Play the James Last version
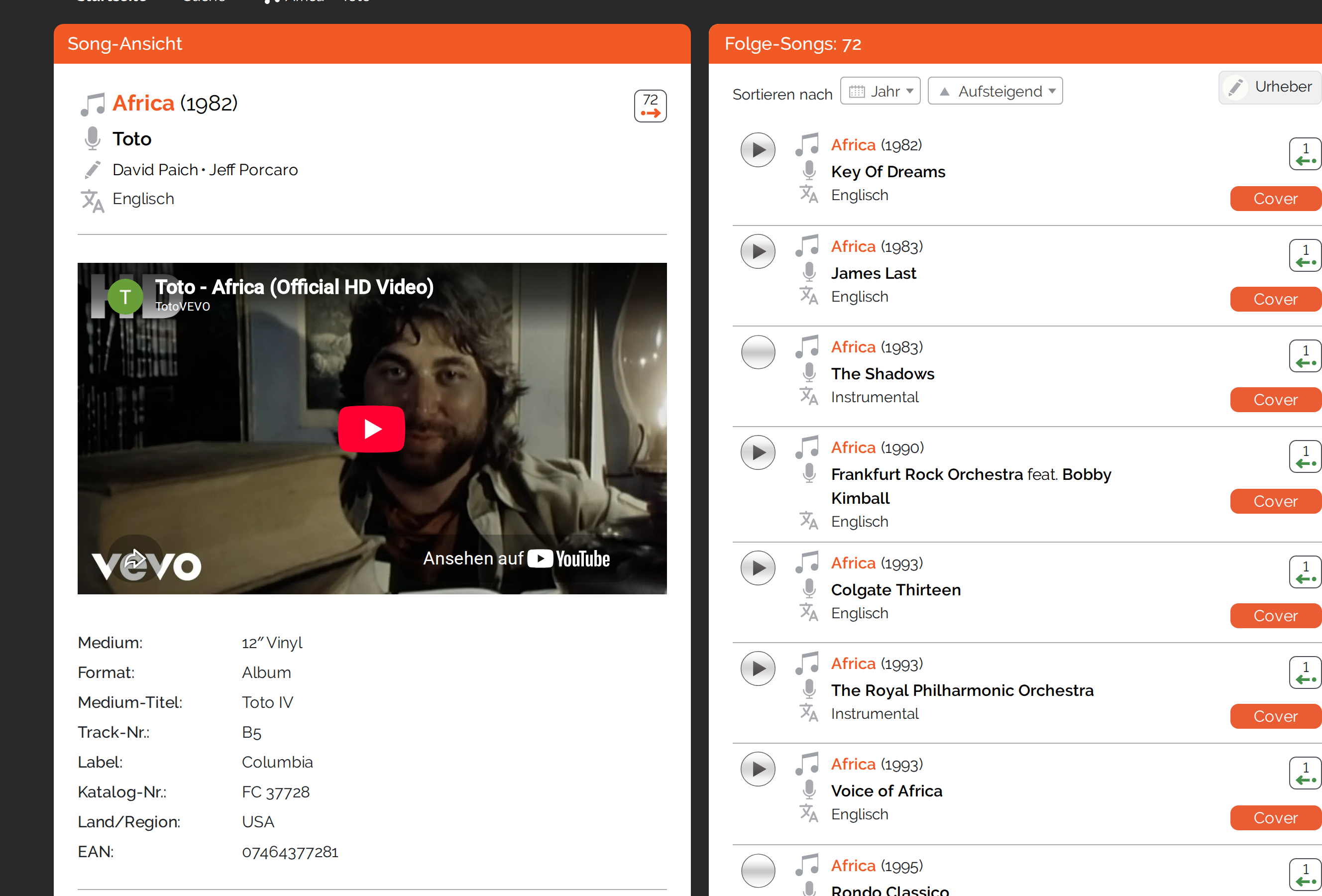1322x896 pixels. 758,251
